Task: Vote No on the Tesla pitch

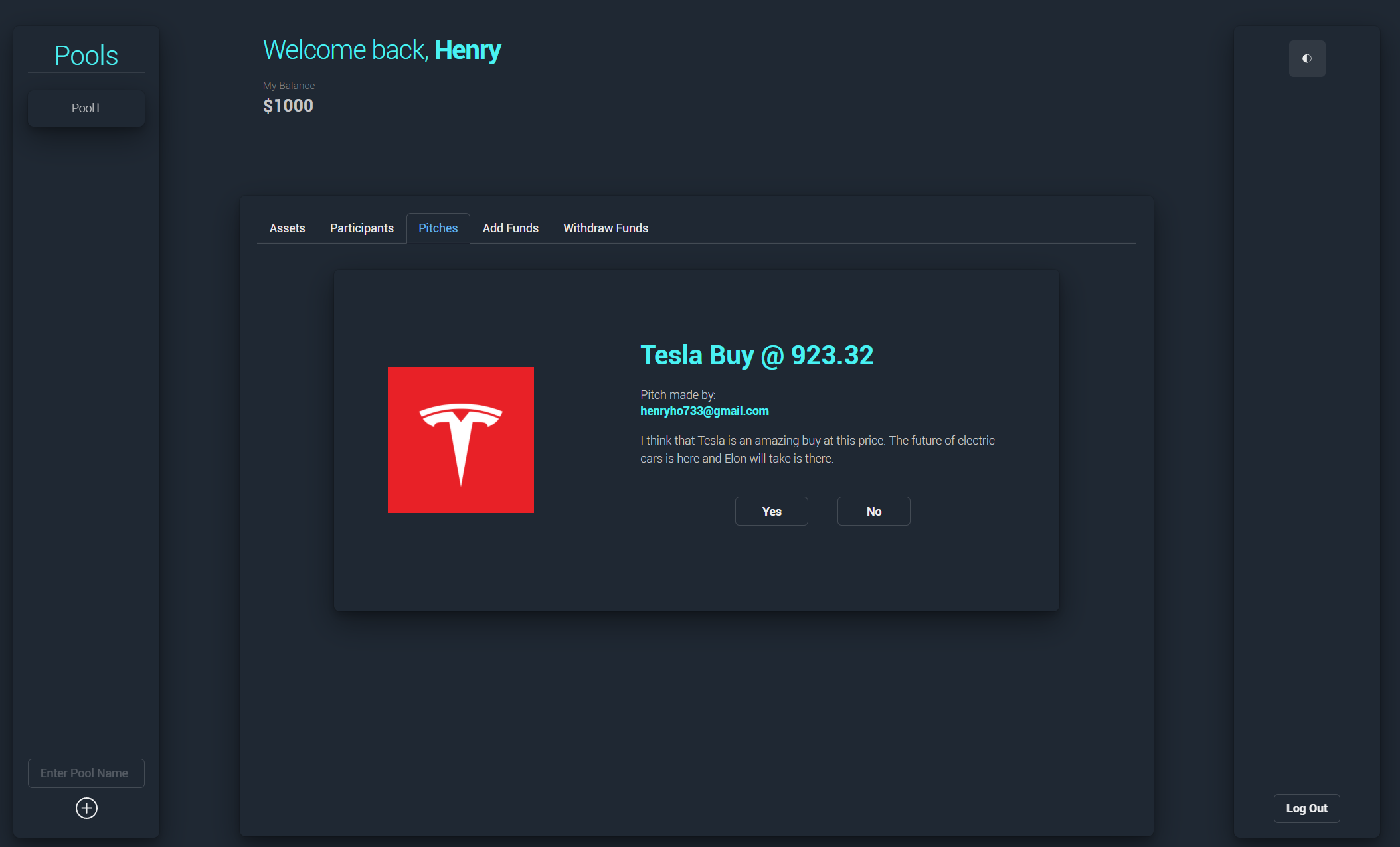Action: point(873,511)
